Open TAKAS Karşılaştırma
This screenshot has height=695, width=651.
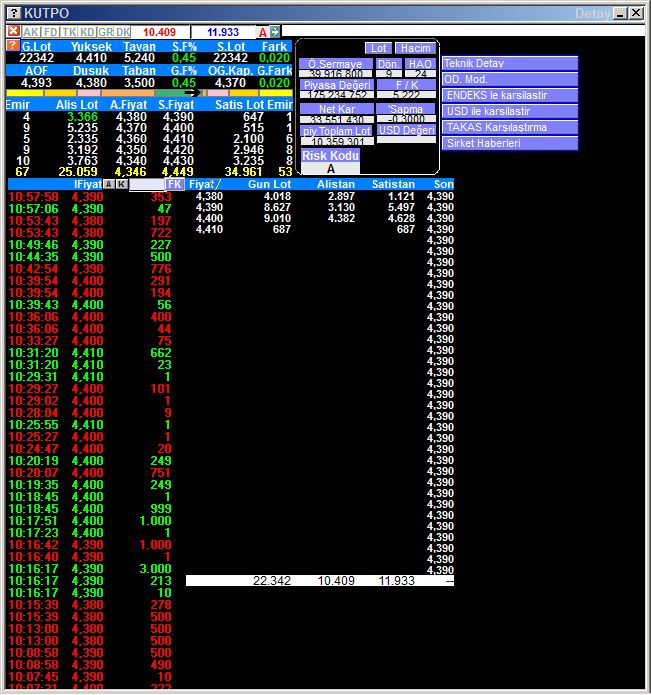(510, 127)
